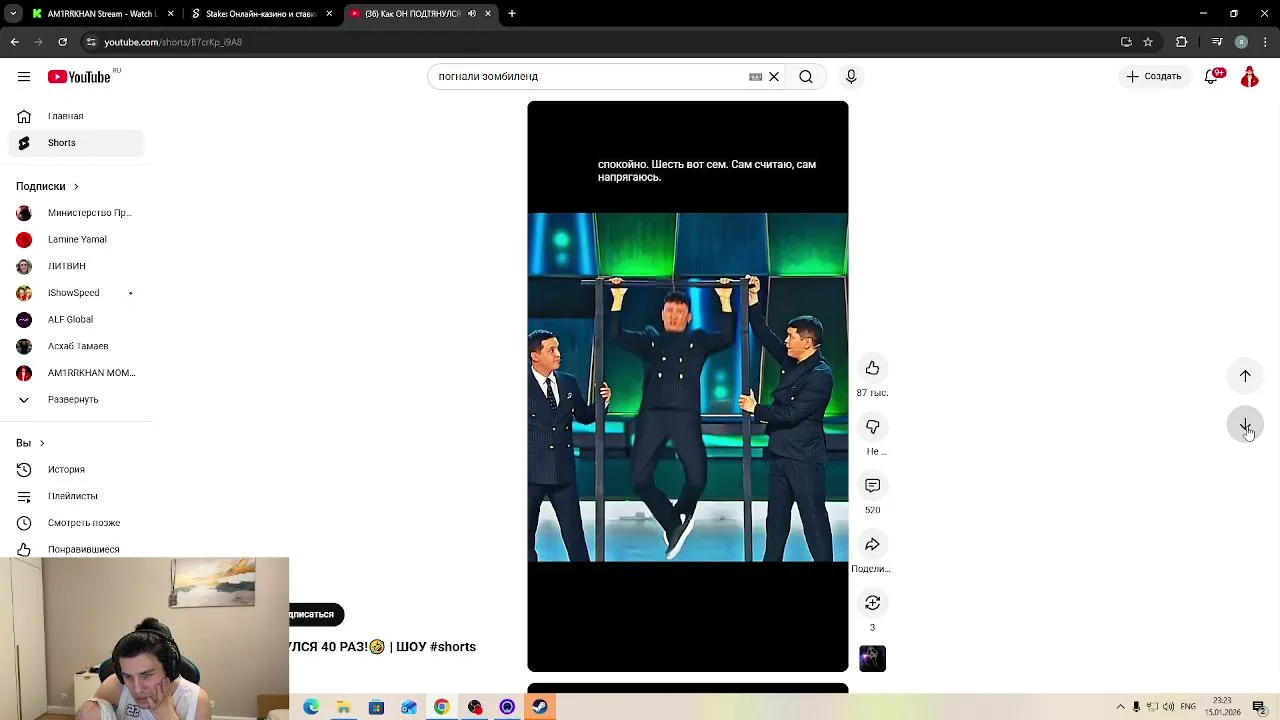Open 'Понравившиеся' in the sidebar
The width and height of the screenshot is (1280, 720).
coord(76,550)
